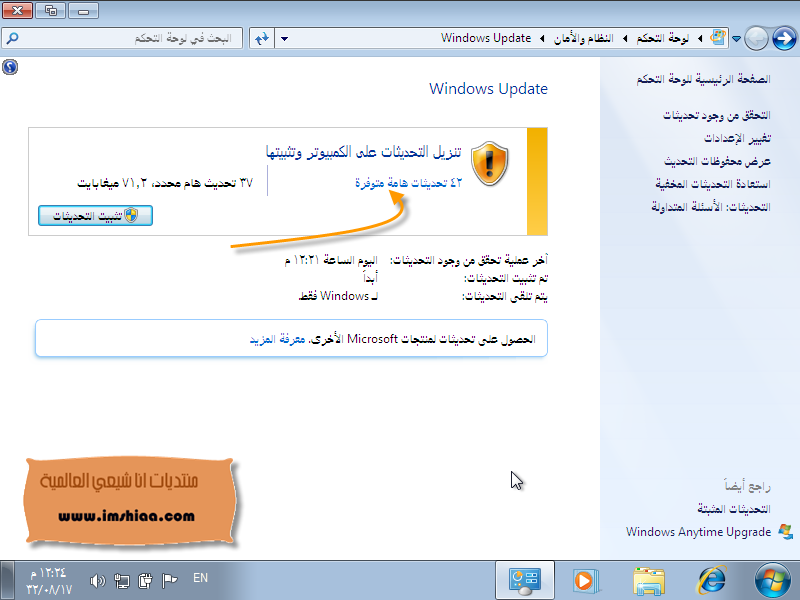Open Action Center flag tray icon
The width and height of the screenshot is (800, 600).
tap(169, 581)
